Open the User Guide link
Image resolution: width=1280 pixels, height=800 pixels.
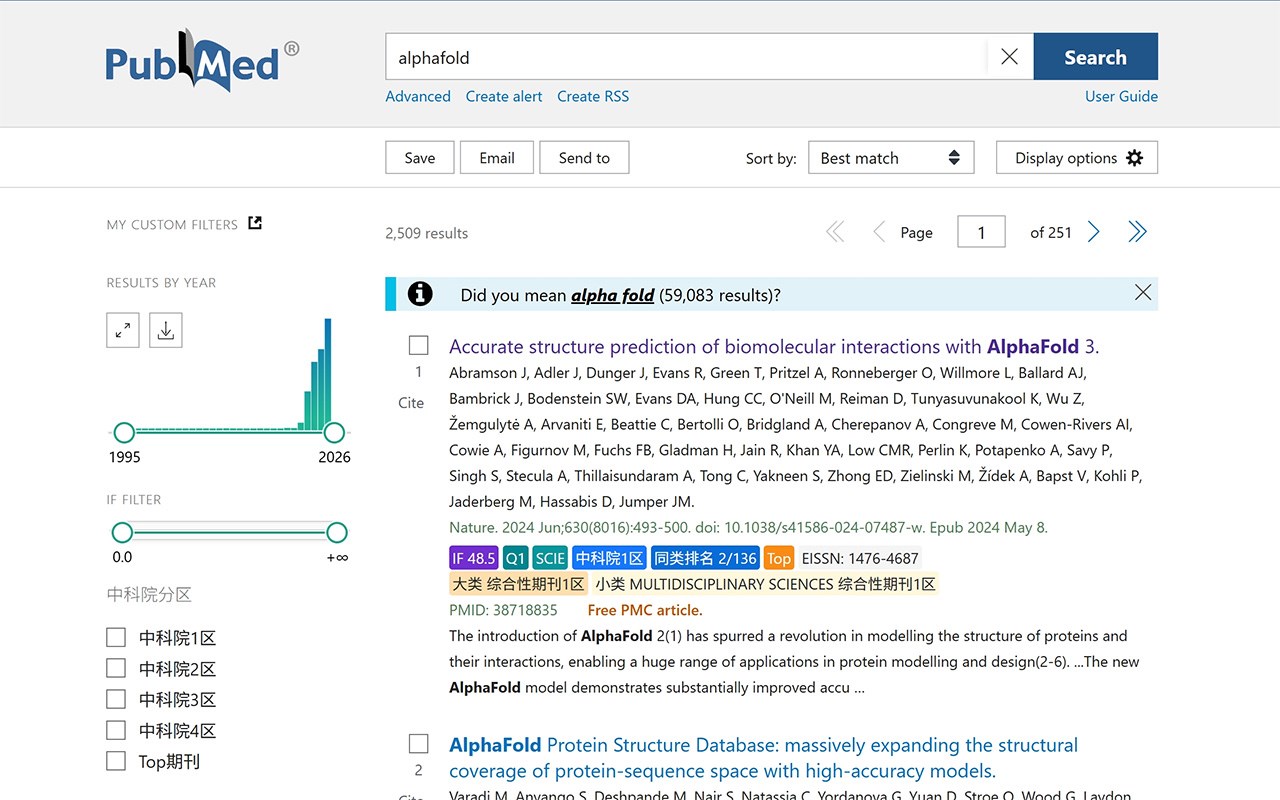point(1121,96)
